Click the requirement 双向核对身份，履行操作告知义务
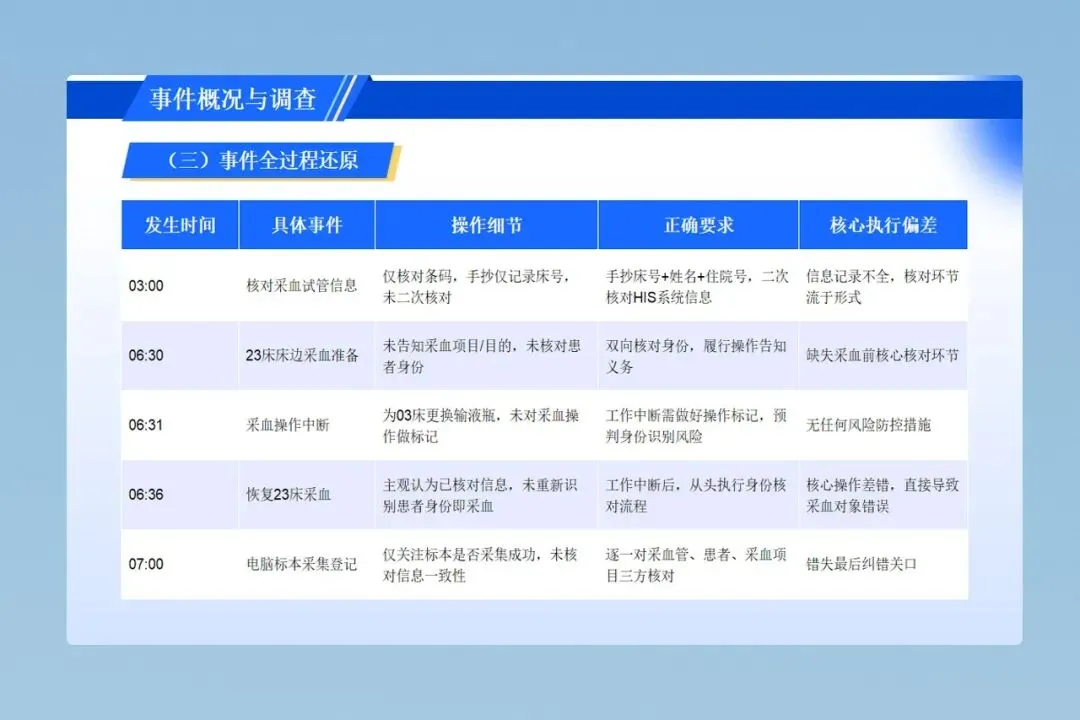Screen dimensions: 1080x720 coord(696,356)
